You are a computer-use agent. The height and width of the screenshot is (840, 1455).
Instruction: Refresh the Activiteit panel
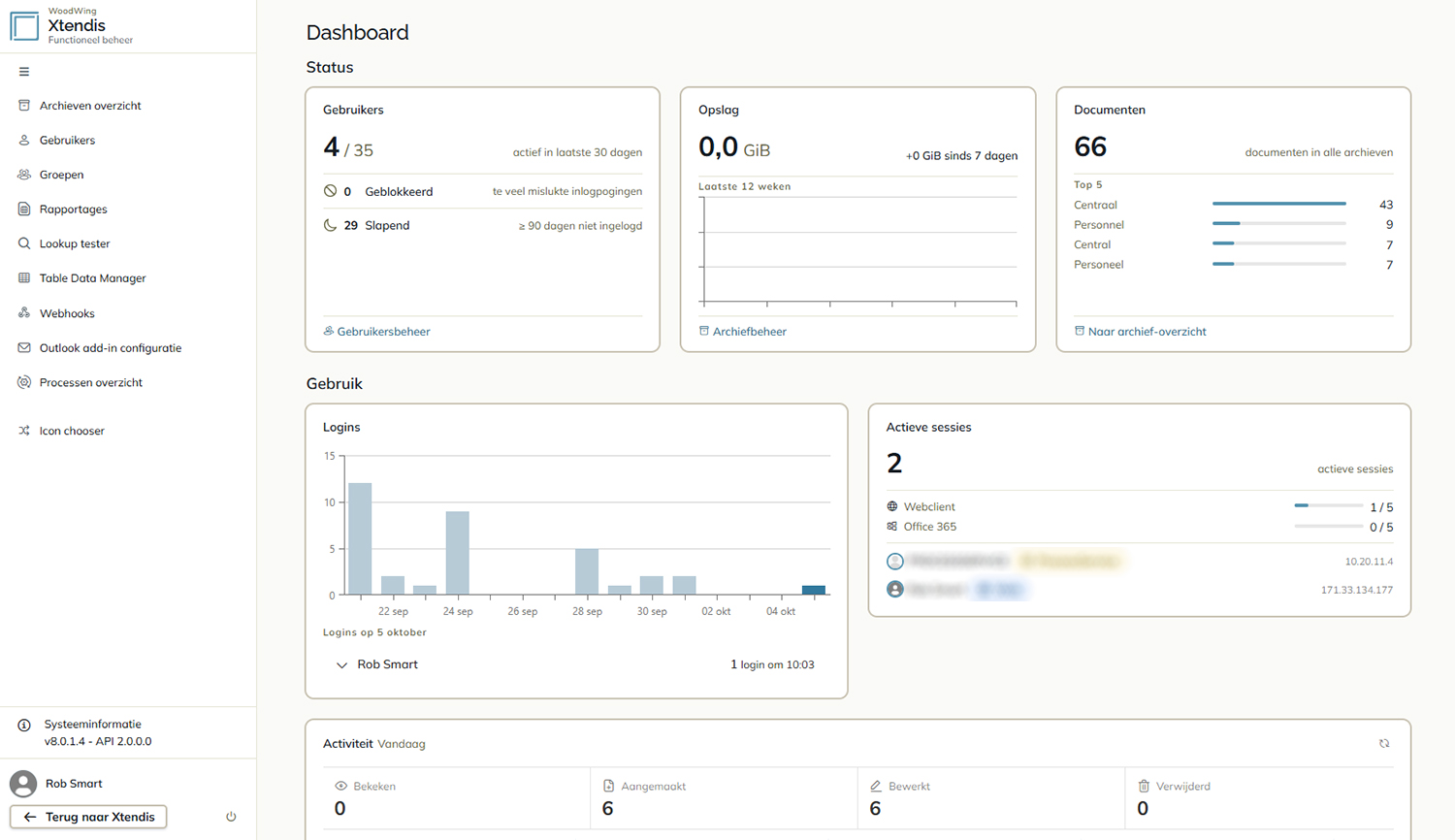(x=1384, y=744)
